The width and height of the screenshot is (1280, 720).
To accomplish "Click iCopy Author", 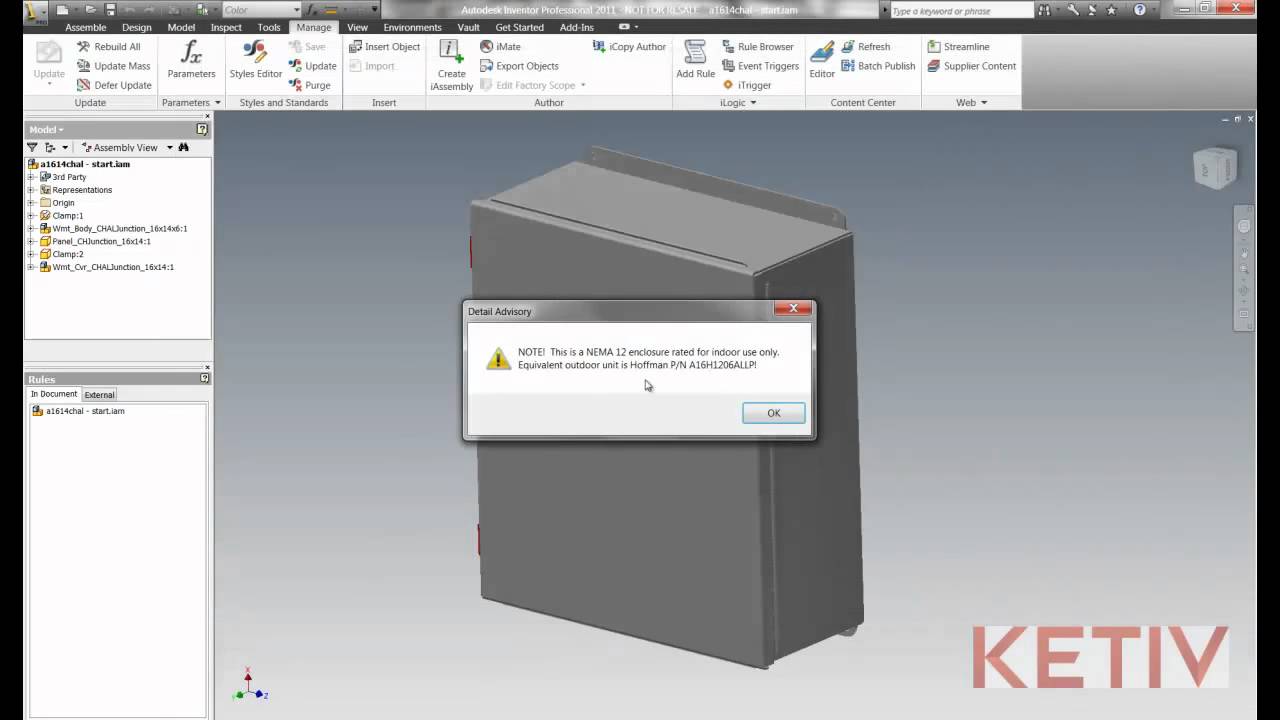I will point(629,47).
